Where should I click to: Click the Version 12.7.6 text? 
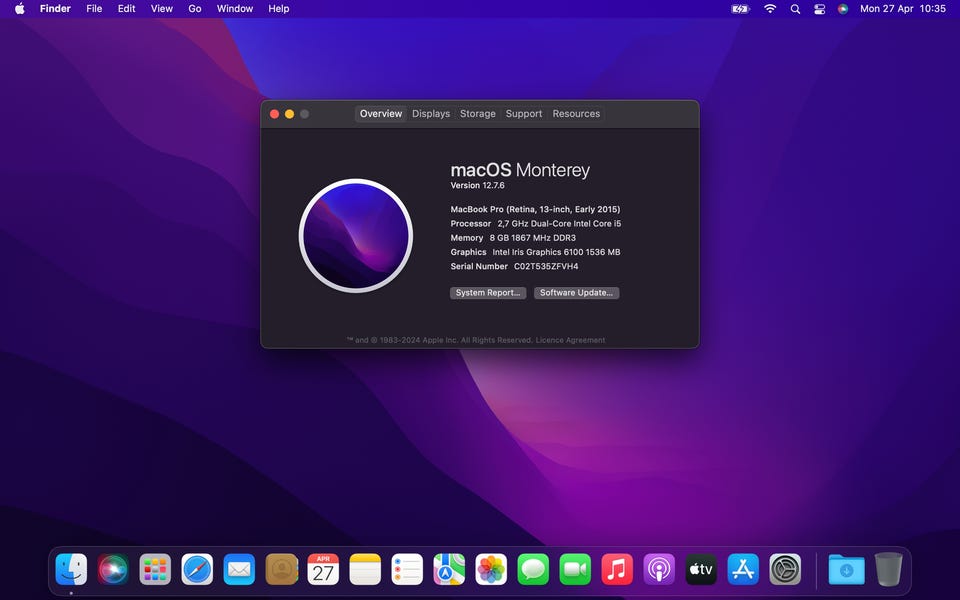[478, 186]
